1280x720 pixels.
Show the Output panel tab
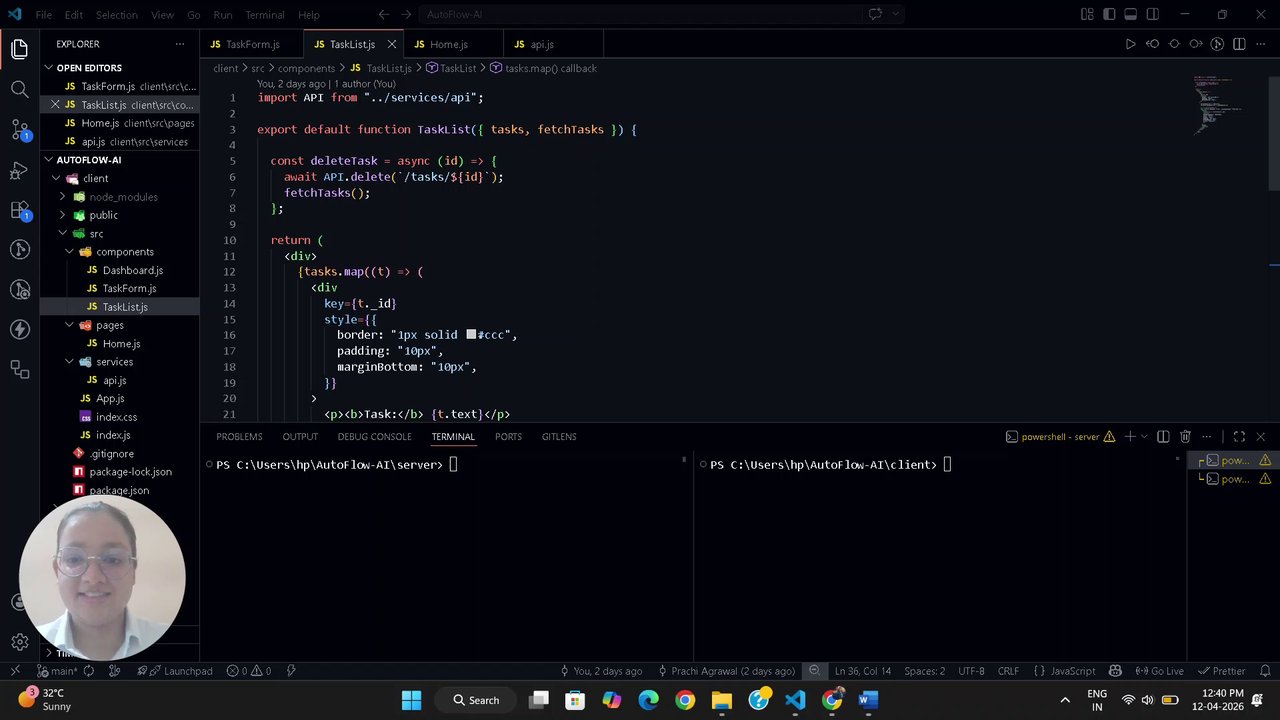(300, 437)
